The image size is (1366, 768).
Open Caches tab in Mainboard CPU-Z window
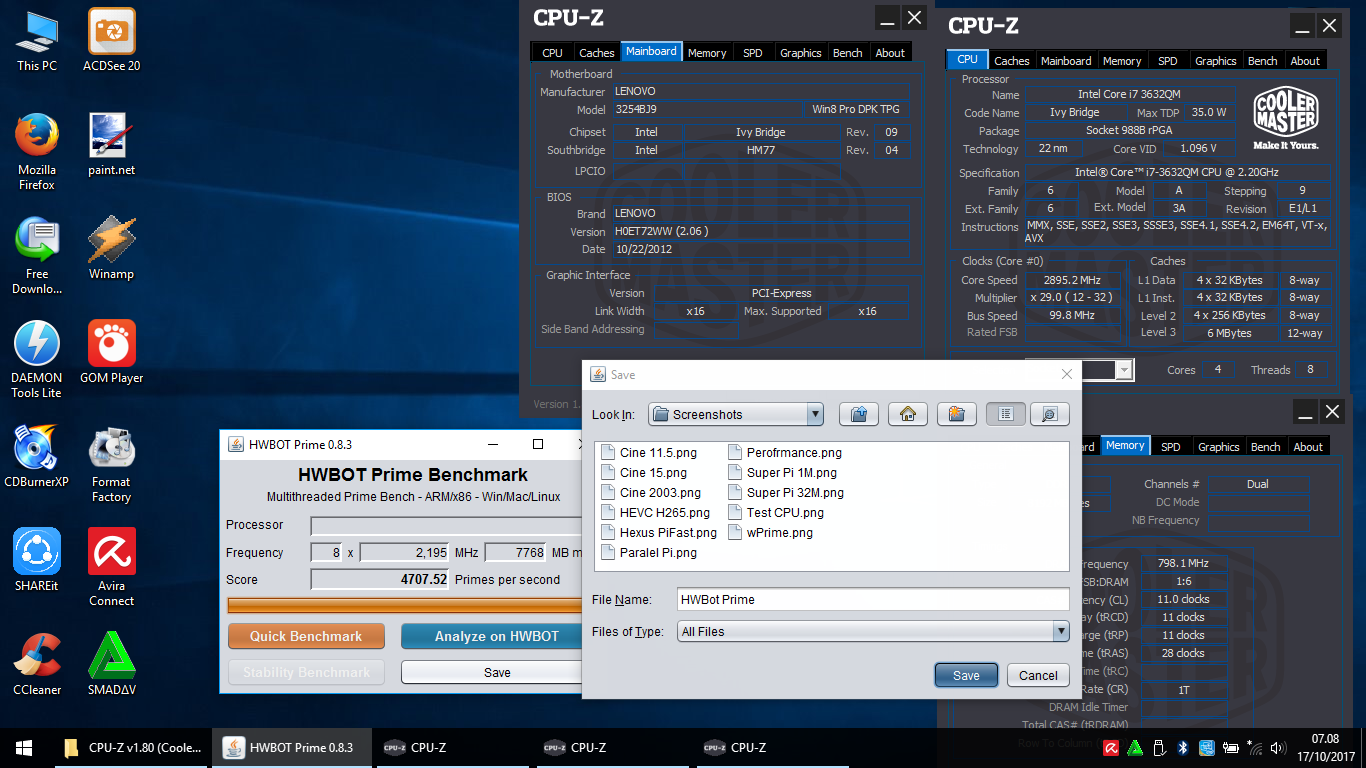597,53
